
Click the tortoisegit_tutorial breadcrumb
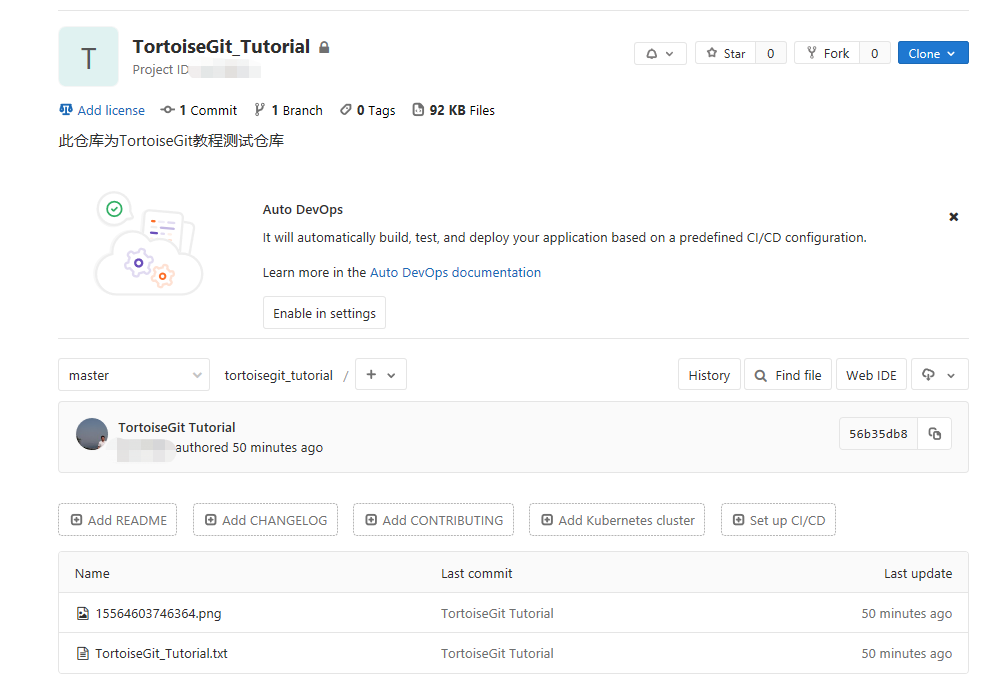277,375
